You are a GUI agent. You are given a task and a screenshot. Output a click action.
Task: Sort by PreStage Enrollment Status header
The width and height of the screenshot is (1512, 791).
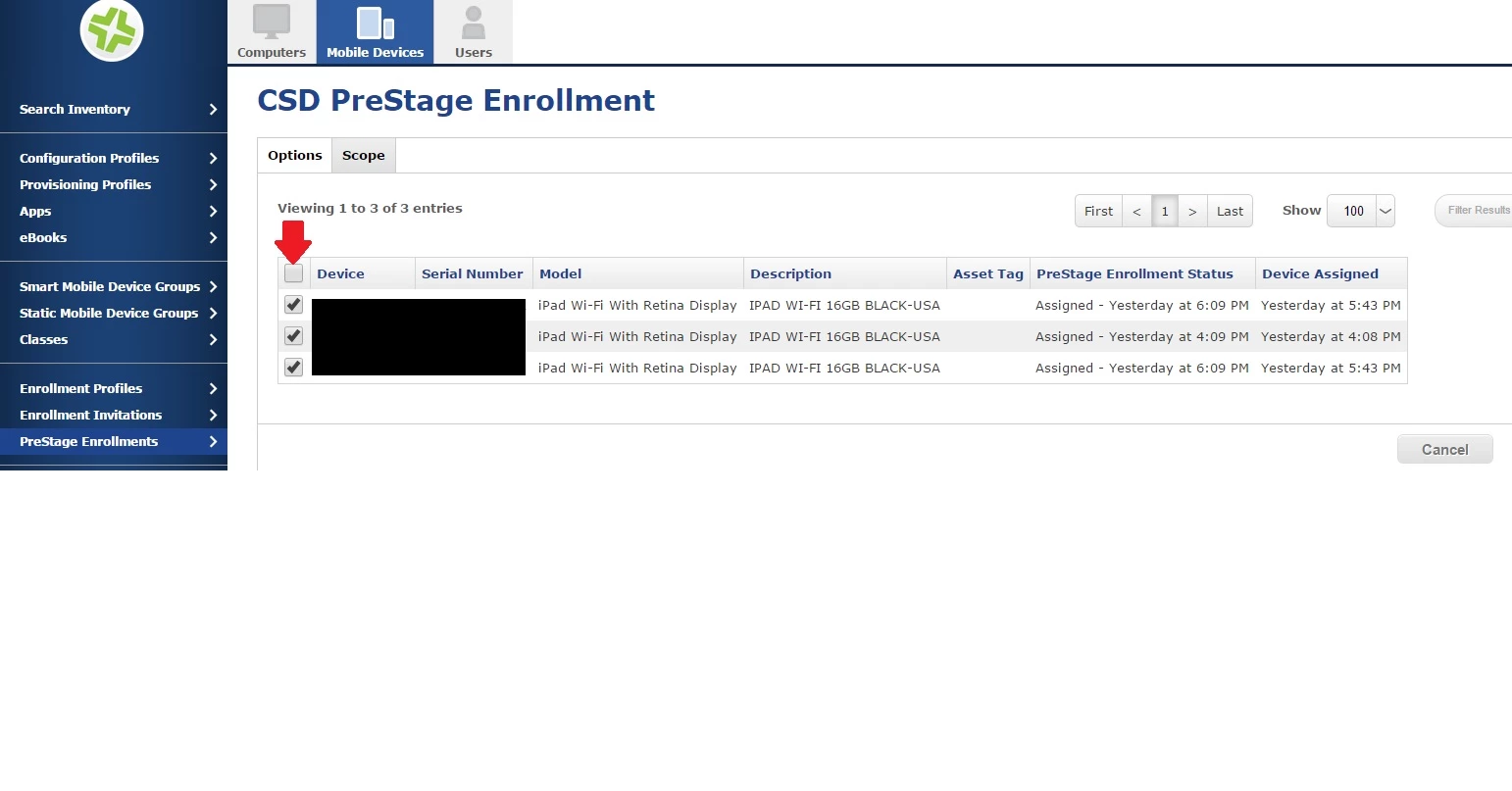1134,273
